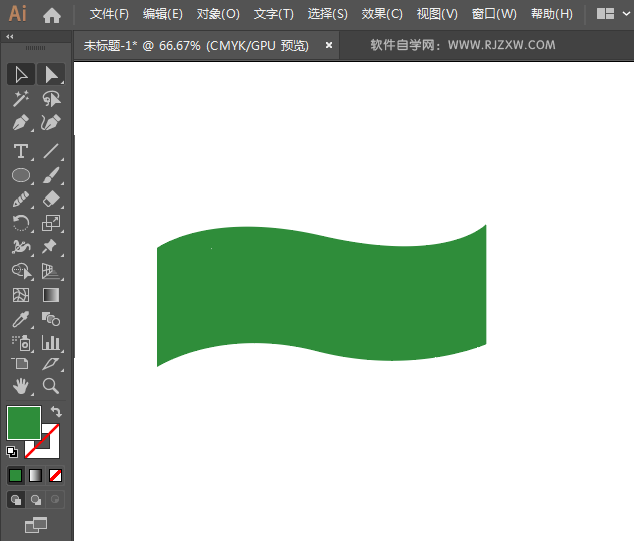The width and height of the screenshot is (634, 541).
Task: Select the Pen tool
Action: [21, 123]
